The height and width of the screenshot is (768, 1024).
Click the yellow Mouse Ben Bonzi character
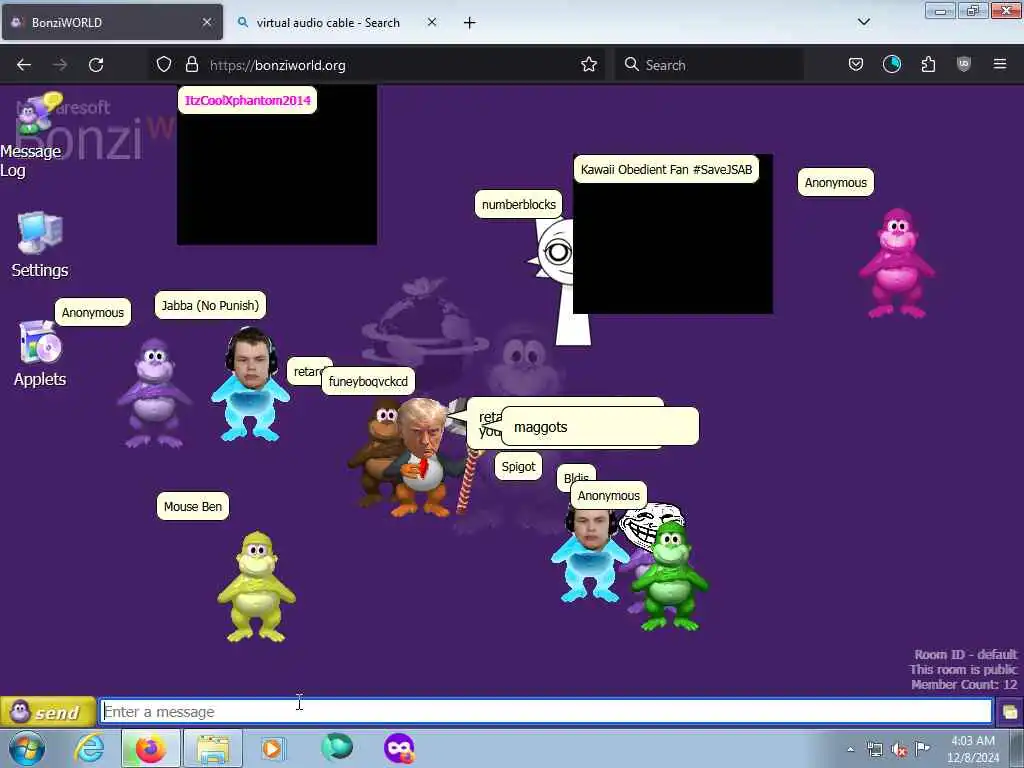coord(257,586)
